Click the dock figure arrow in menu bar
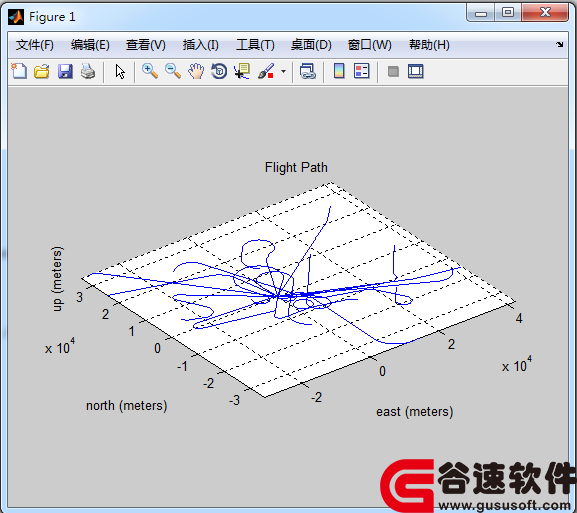 click(x=560, y=45)
